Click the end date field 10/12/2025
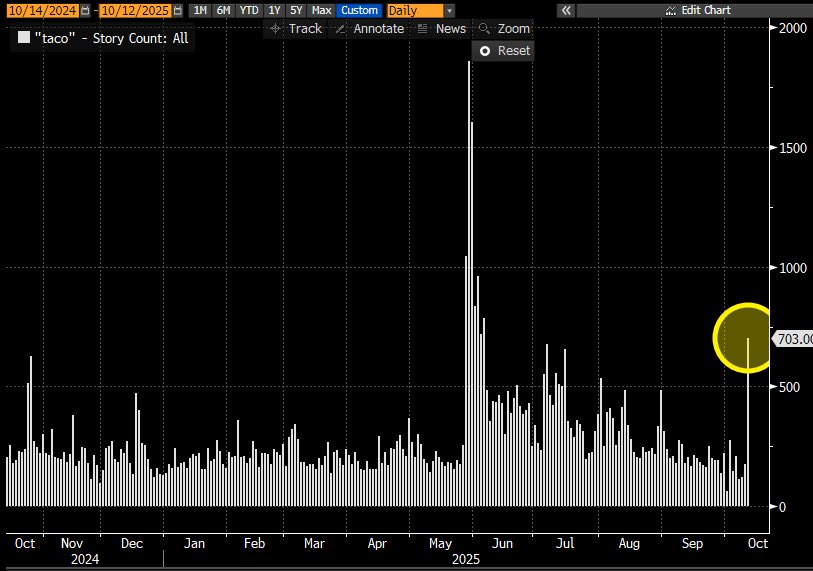The width and height of the screenshot is (813, 571). [133, 10]
